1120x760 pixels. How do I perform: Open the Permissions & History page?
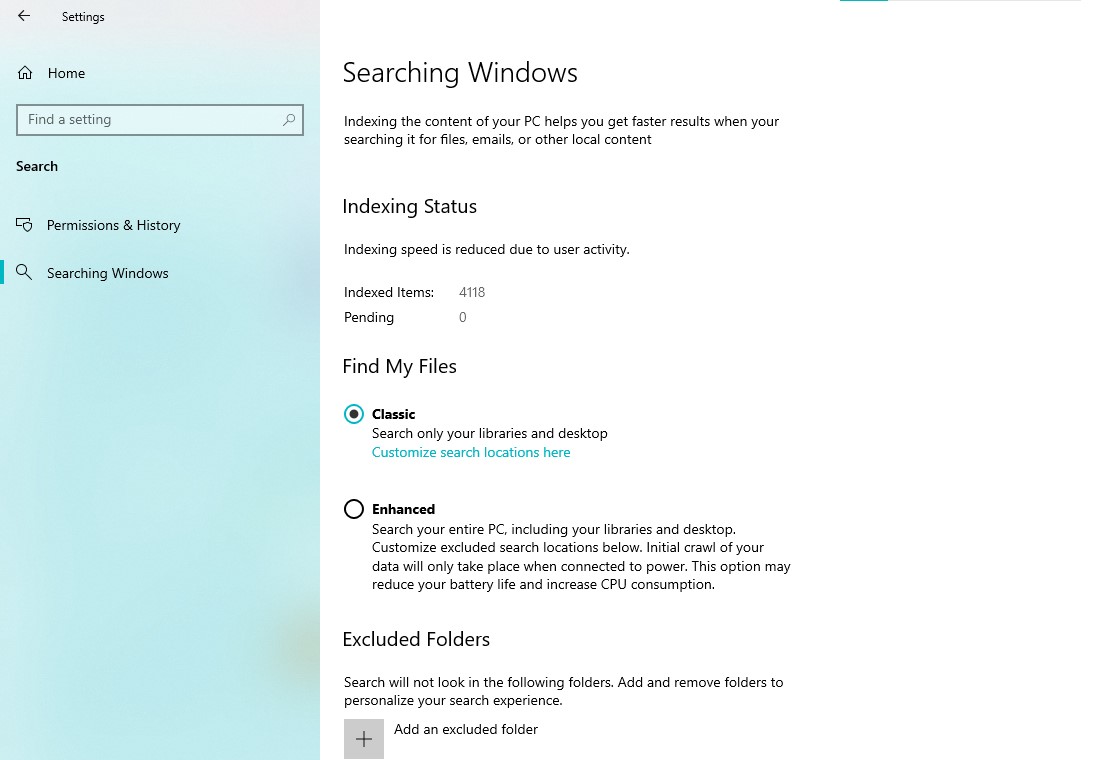(113, 225)
